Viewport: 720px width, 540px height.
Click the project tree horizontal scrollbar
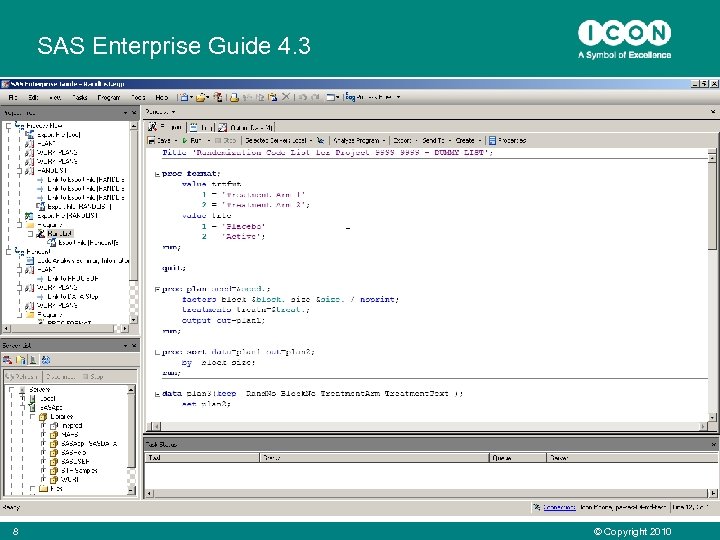pyautogui.click(x=66, y=328)
